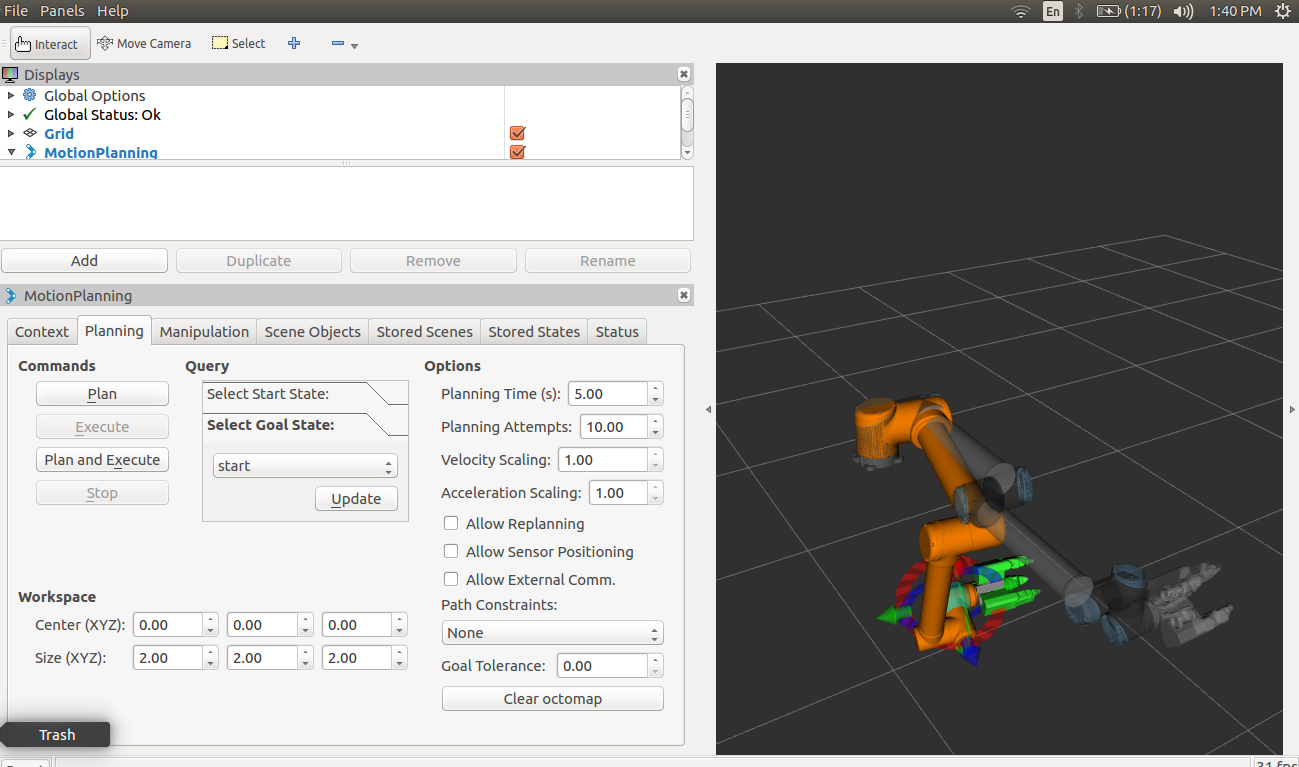1299x767 pixels.
Task: Collapse the MotionPlanning tree item
Action: tap(11, 152)
